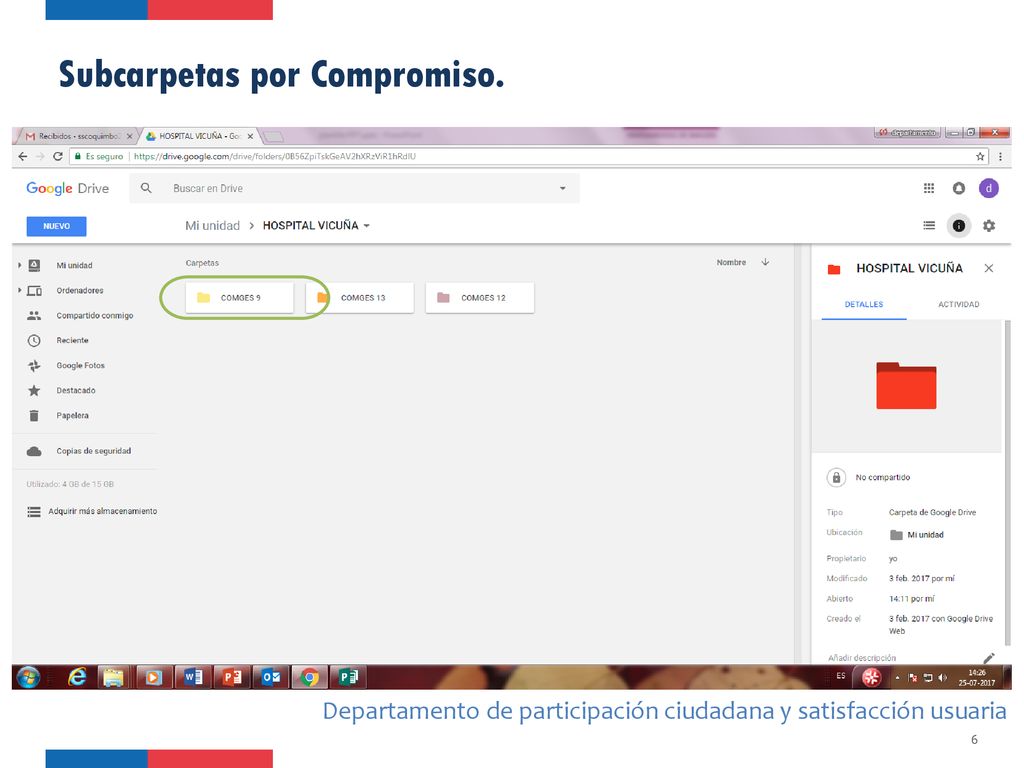Open Windows Media Player from taskbar
This screenshot has height=768, width=1024.
[153, 677]
